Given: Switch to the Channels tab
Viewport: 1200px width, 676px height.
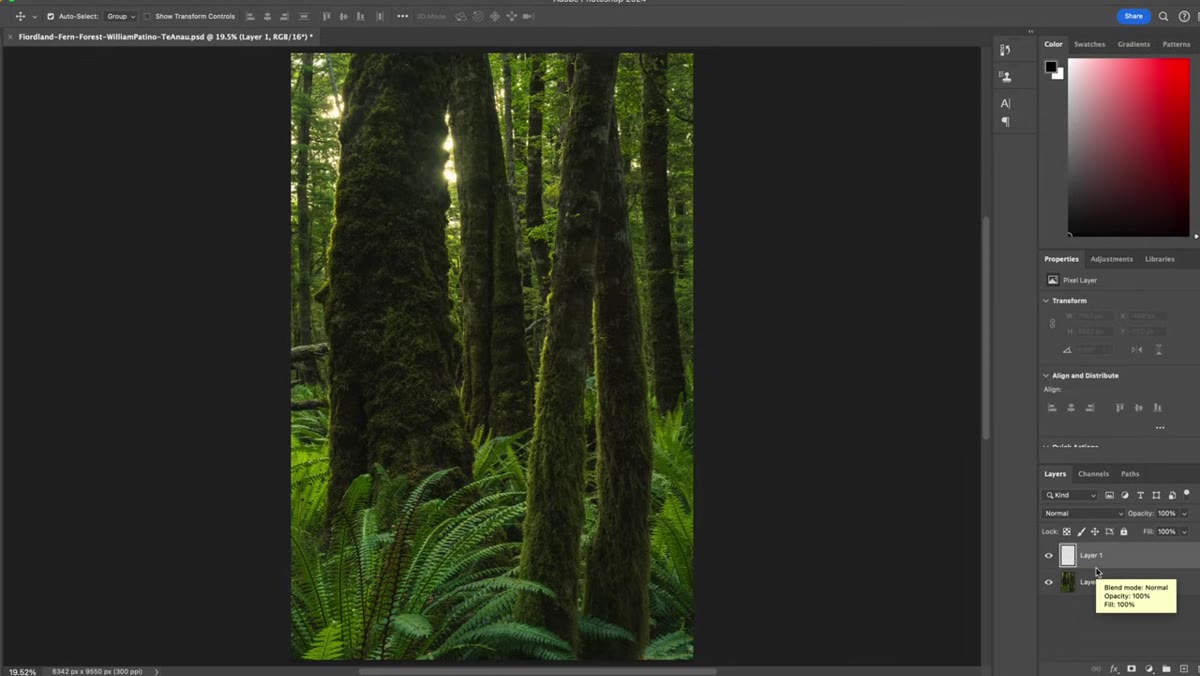Looking at the screenshot, I should 1093,474.
